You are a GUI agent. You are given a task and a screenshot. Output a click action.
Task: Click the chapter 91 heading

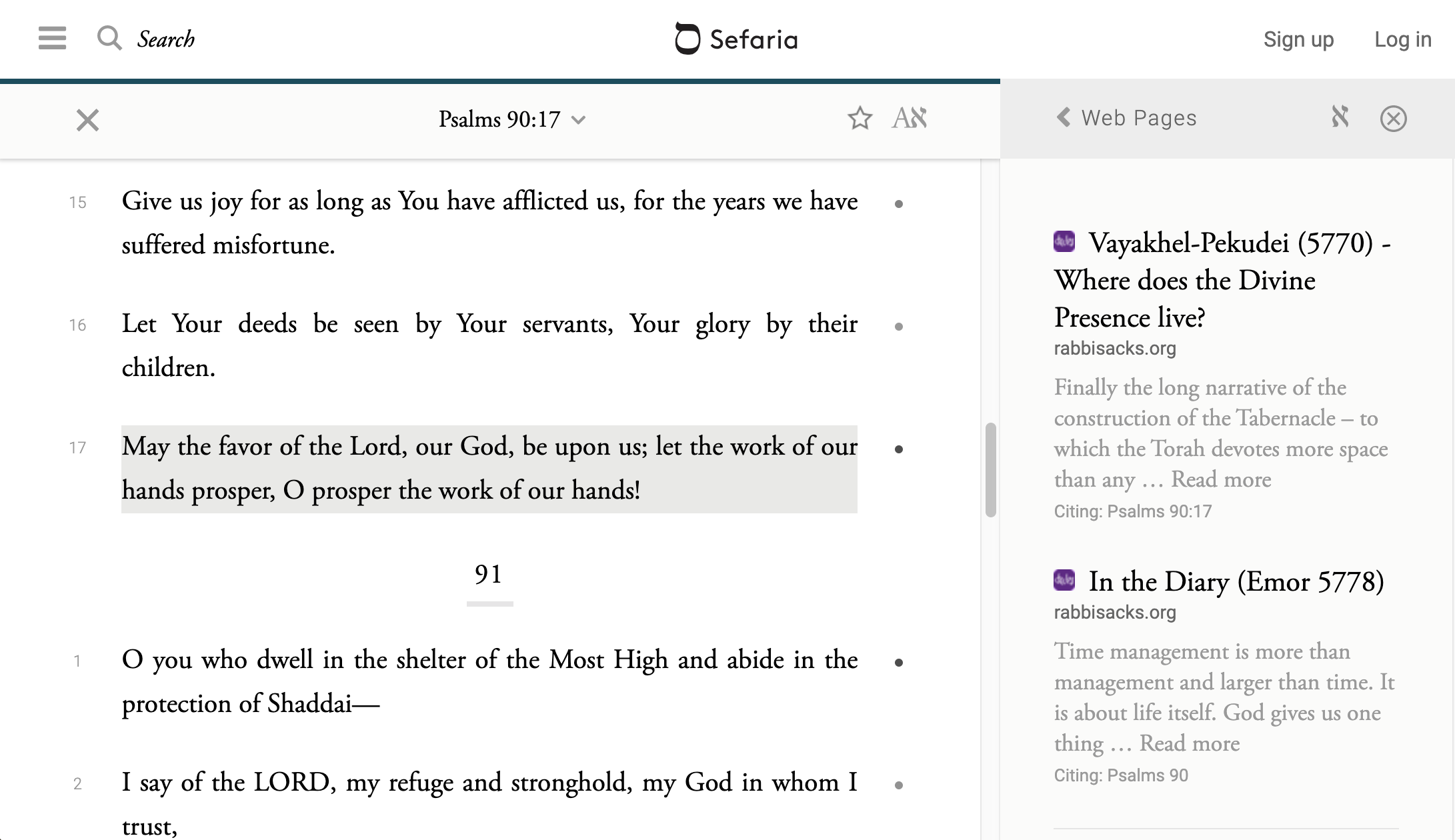(x=489, y=575)
